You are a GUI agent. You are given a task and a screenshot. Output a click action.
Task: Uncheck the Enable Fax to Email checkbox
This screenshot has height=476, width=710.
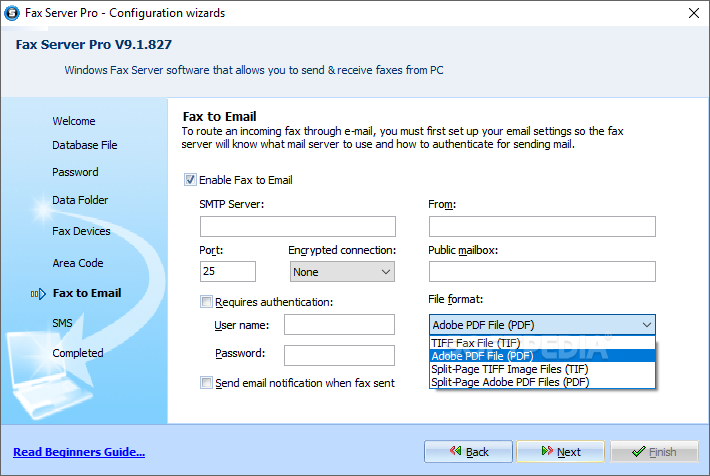tap(190, 180)
